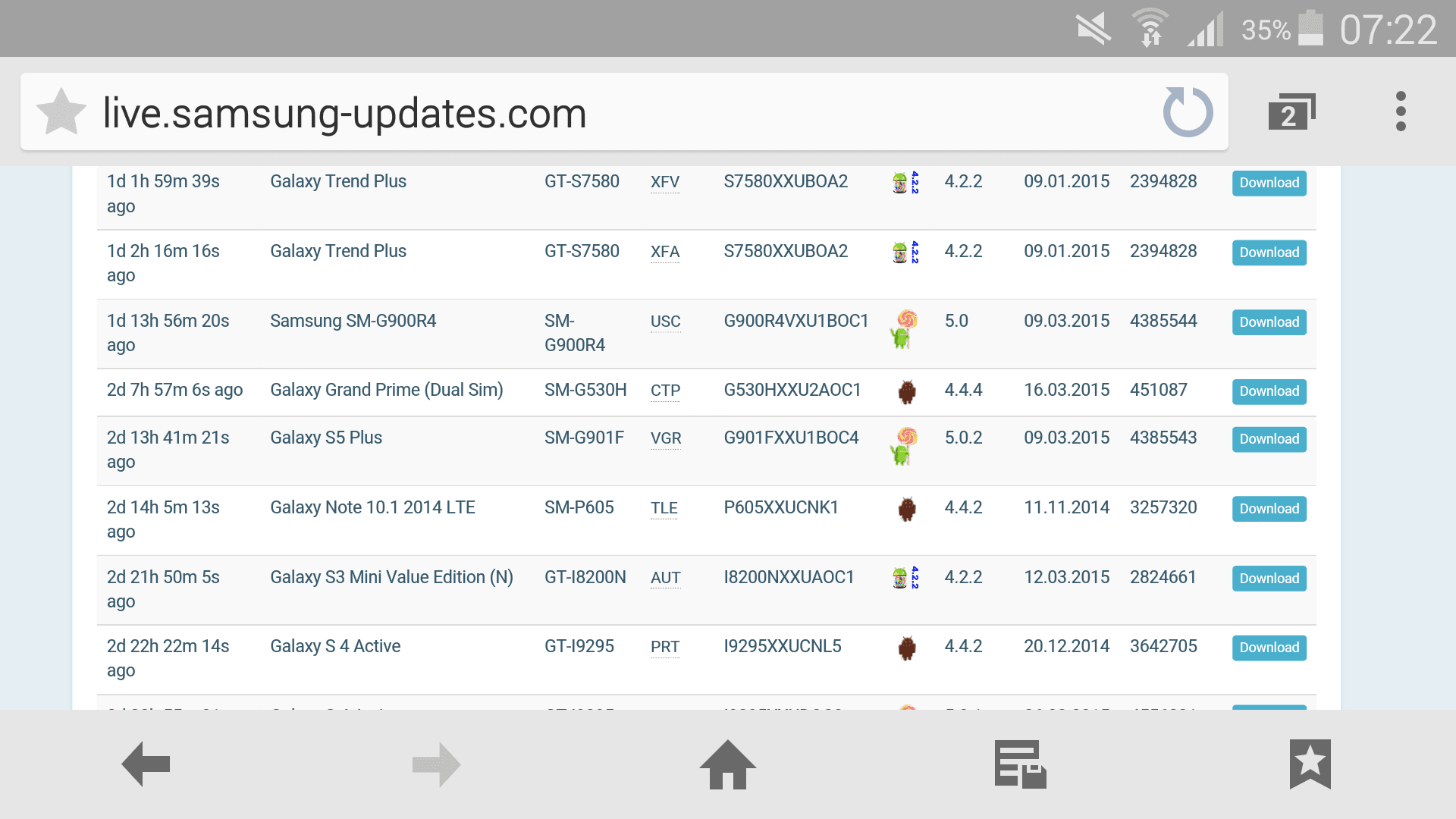This screenshot has width=1456, height=819.
Task: Download the Galaxy S 4 Active firmware
Action: point(1269,648)
